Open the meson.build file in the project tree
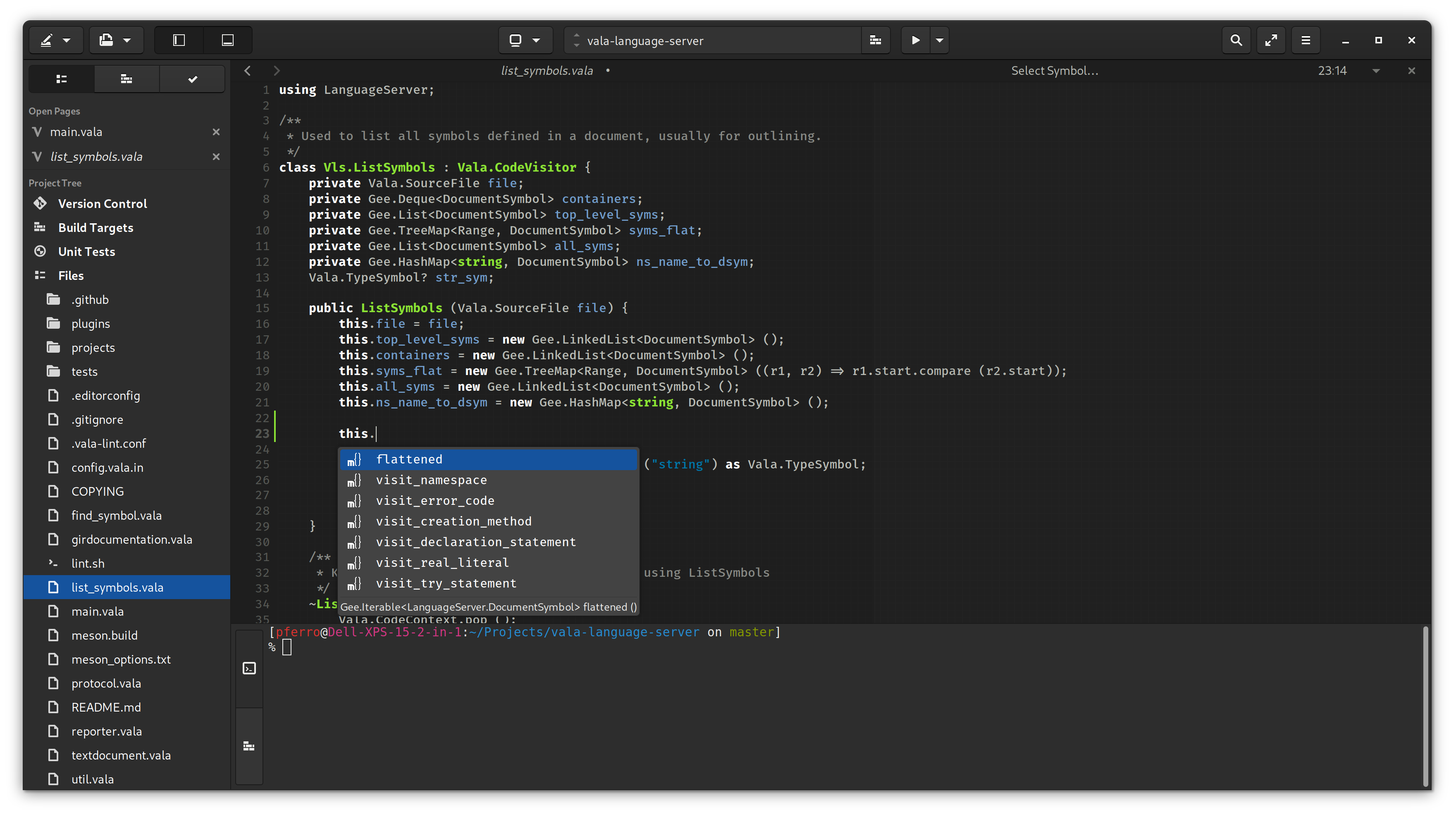The height and width of the screenshot is (817, 1456). tap(105, 635)
